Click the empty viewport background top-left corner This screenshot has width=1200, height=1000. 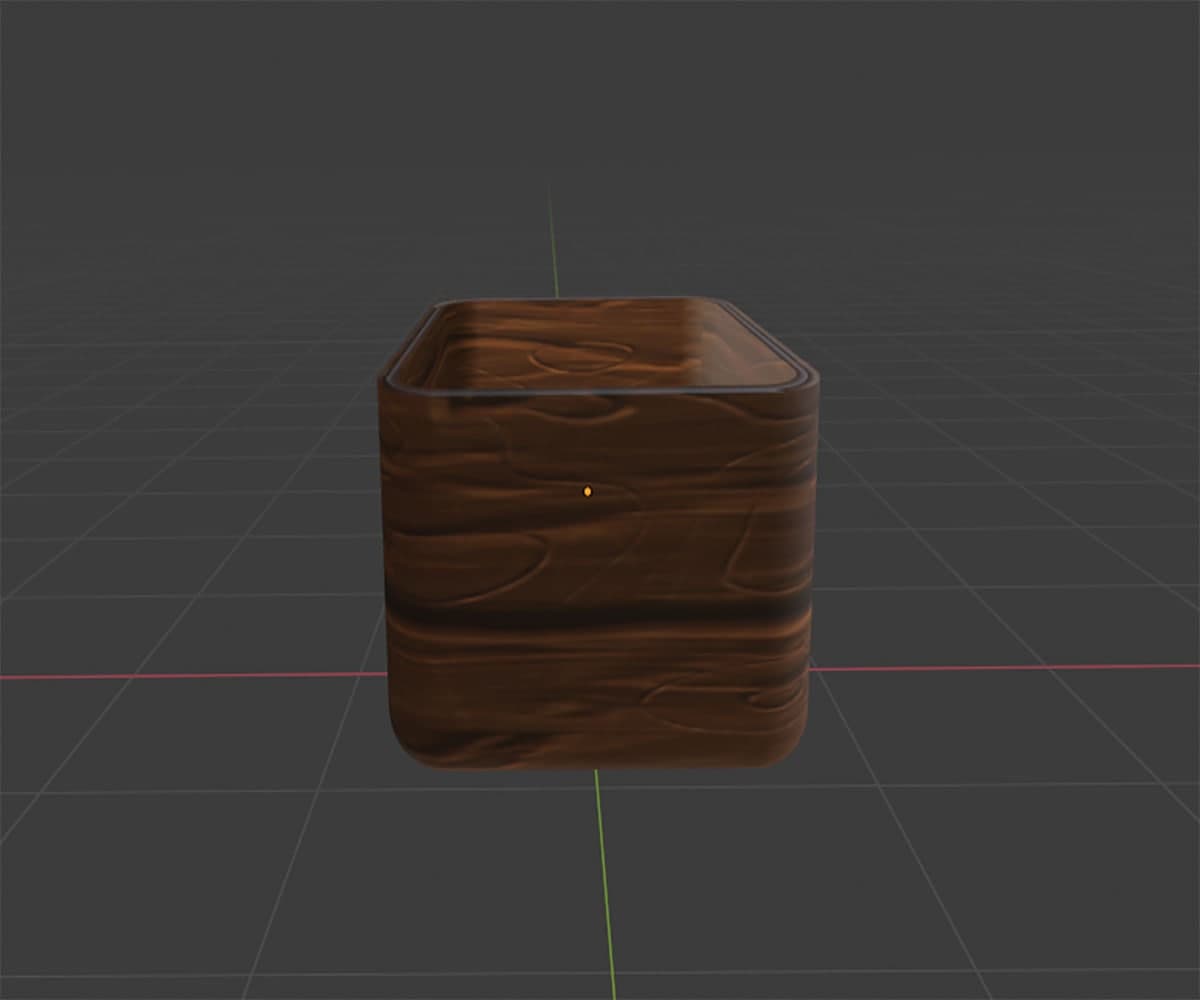pos(60,50)
